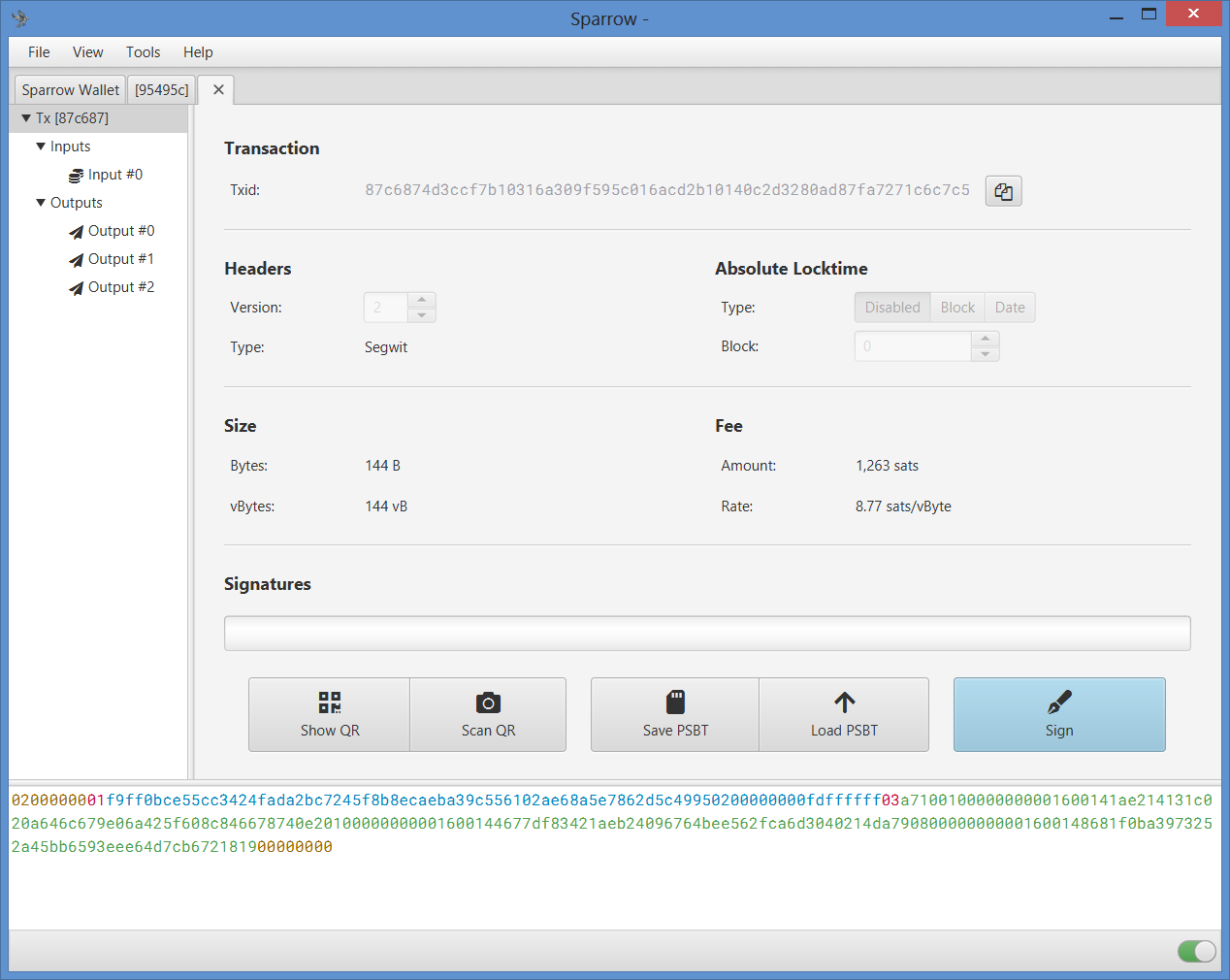Screen dimensions: 1230x980
Task: Set locktime type to Disabled
Action: pyautogui.click(x=892, y=308)
